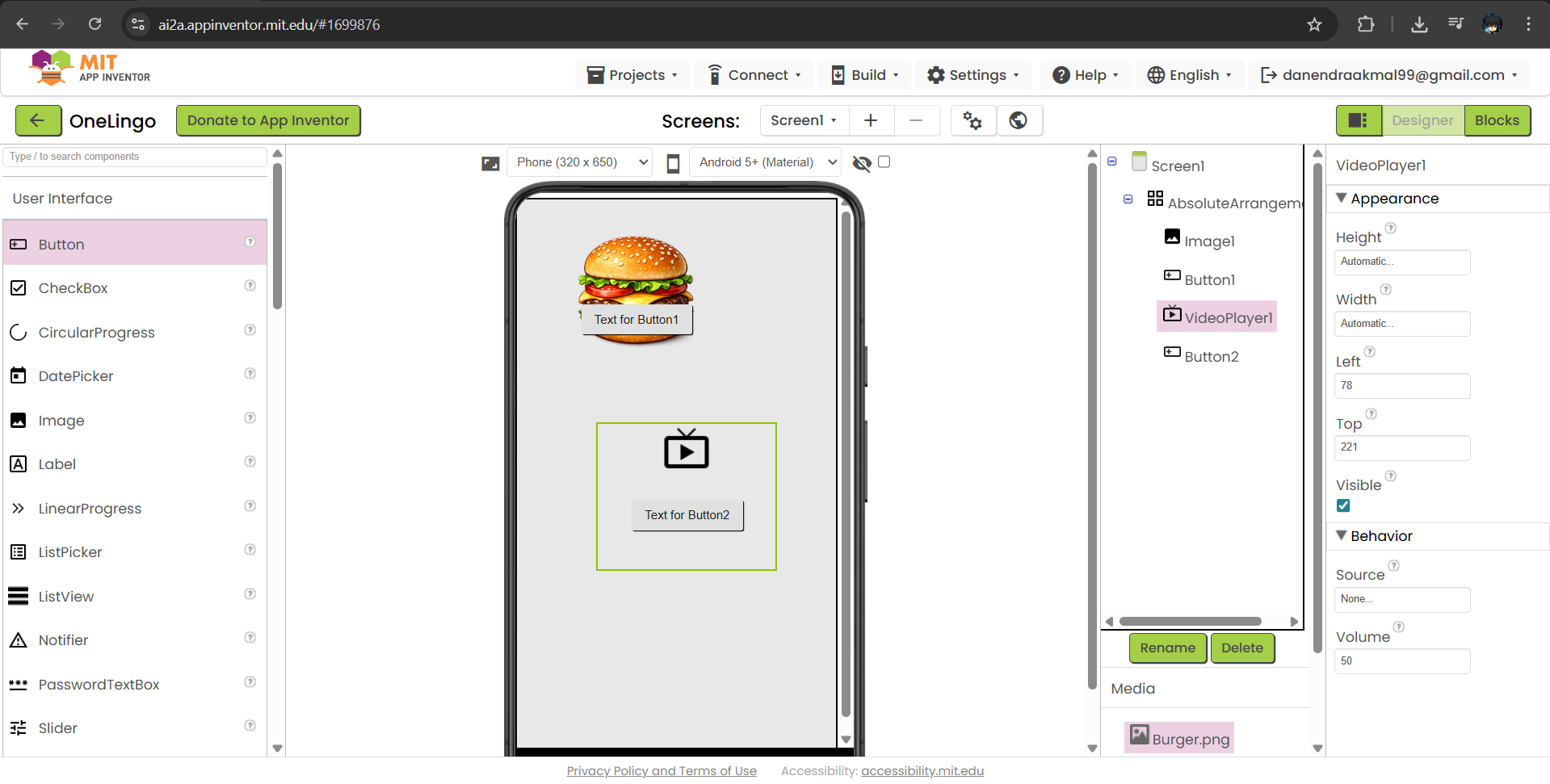The image size is (1550, 784).
Task: Open the Phone size dropdown
Action: (x=579, y=162)
